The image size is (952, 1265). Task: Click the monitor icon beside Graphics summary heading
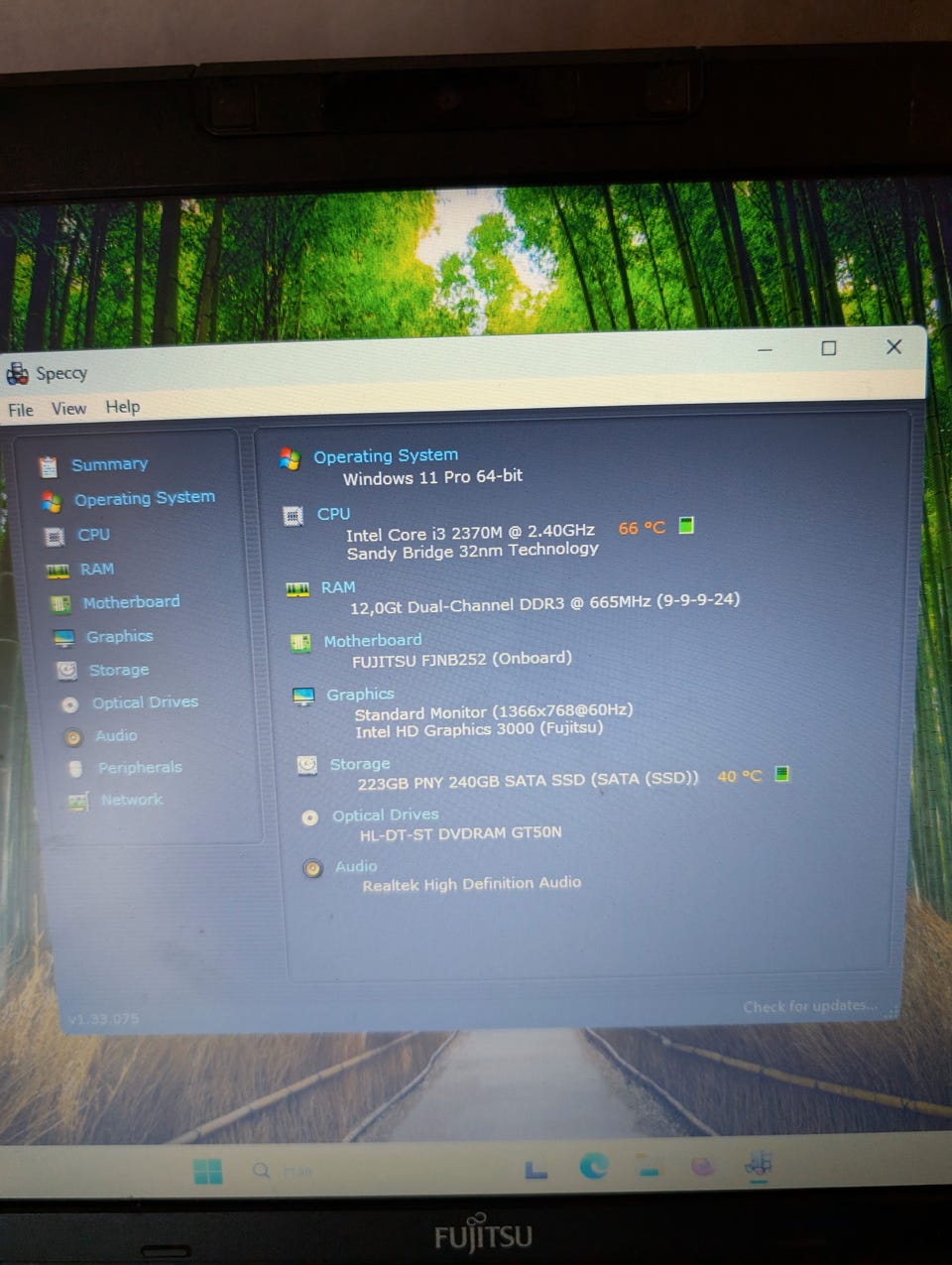[303, 696]
